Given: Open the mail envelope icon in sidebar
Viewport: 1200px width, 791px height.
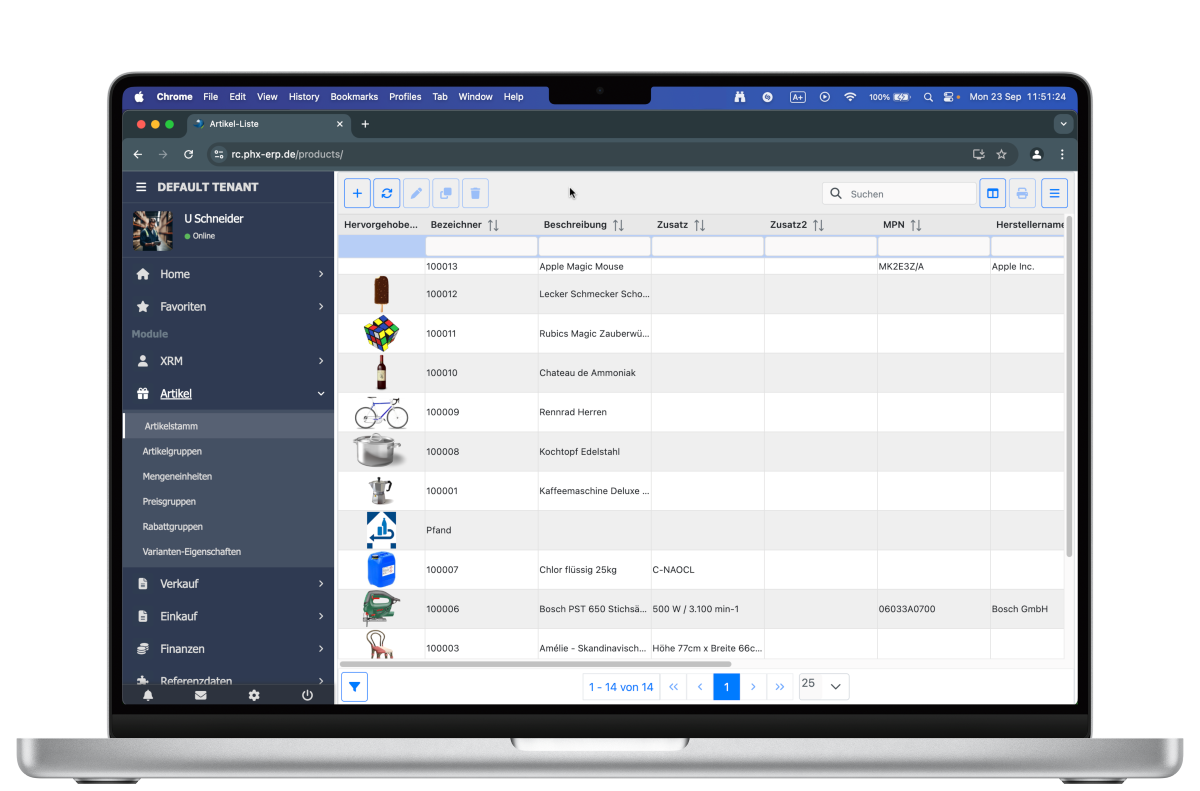Looking at the screenshot, I should [201, 695].
